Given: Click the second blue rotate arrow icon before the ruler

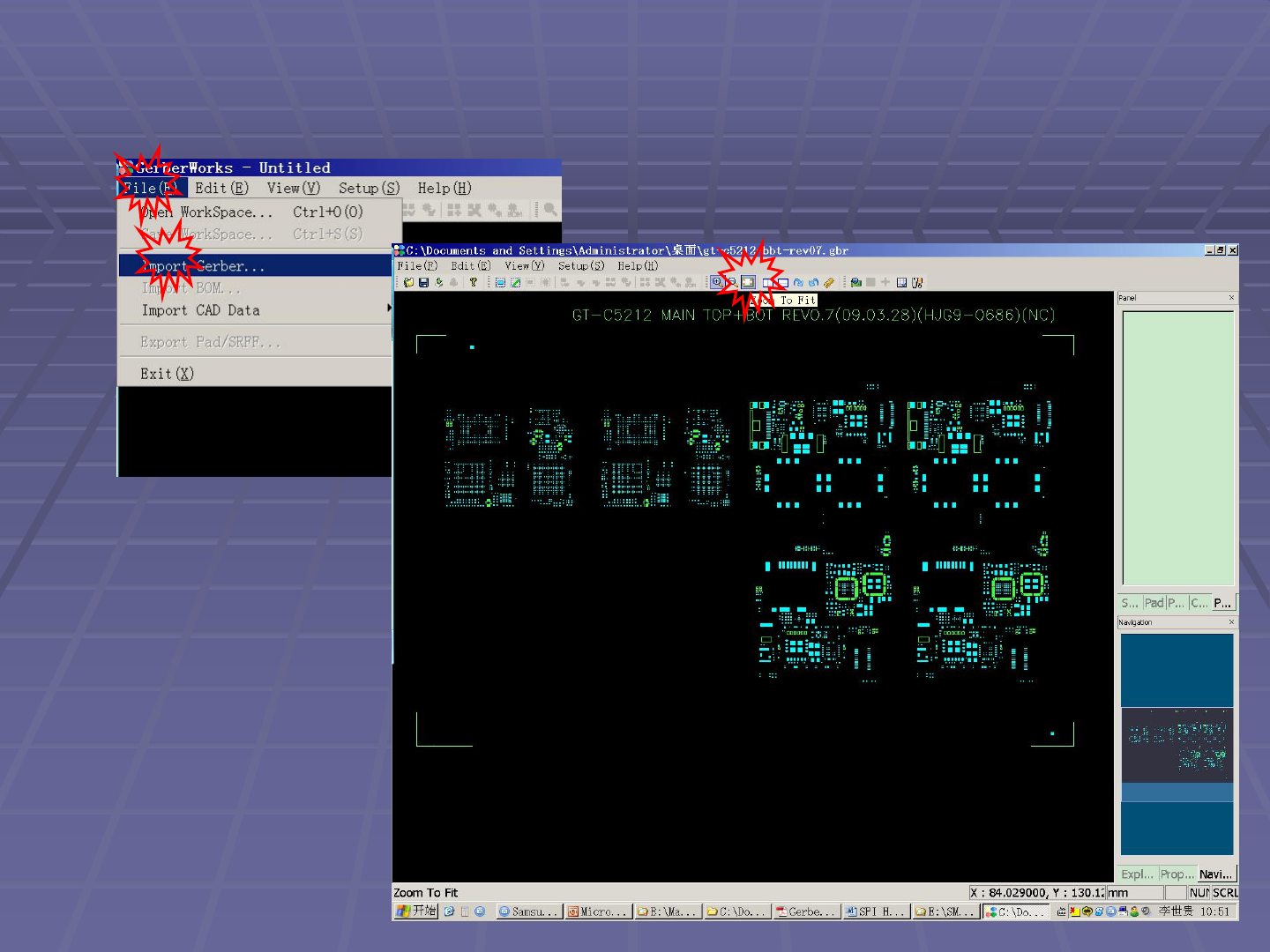Looking at the screenshot, I should [x=813, y=282].
